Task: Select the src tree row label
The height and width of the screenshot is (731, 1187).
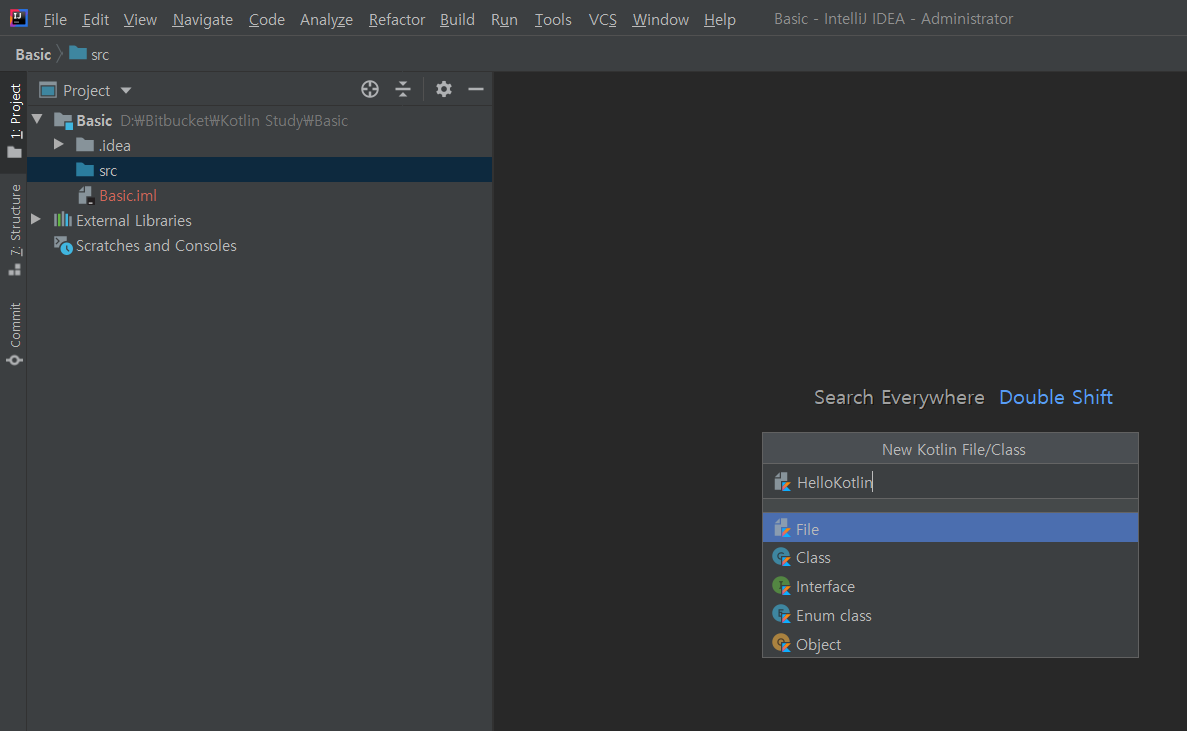Action: coord(108,171)
